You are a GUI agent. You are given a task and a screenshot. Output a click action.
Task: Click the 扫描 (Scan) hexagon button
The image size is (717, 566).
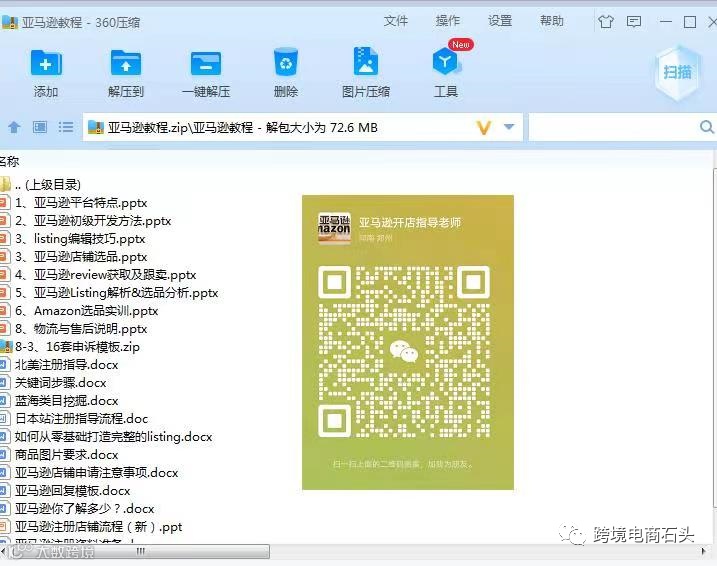pyautogui.click(x=678, y=72)
